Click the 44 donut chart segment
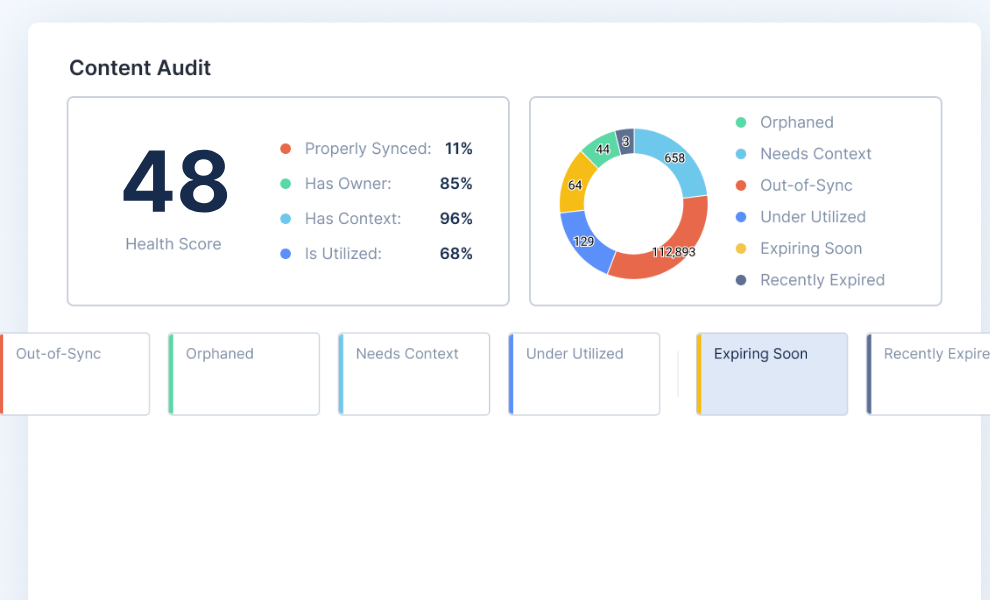 click(x=602, y=149)
